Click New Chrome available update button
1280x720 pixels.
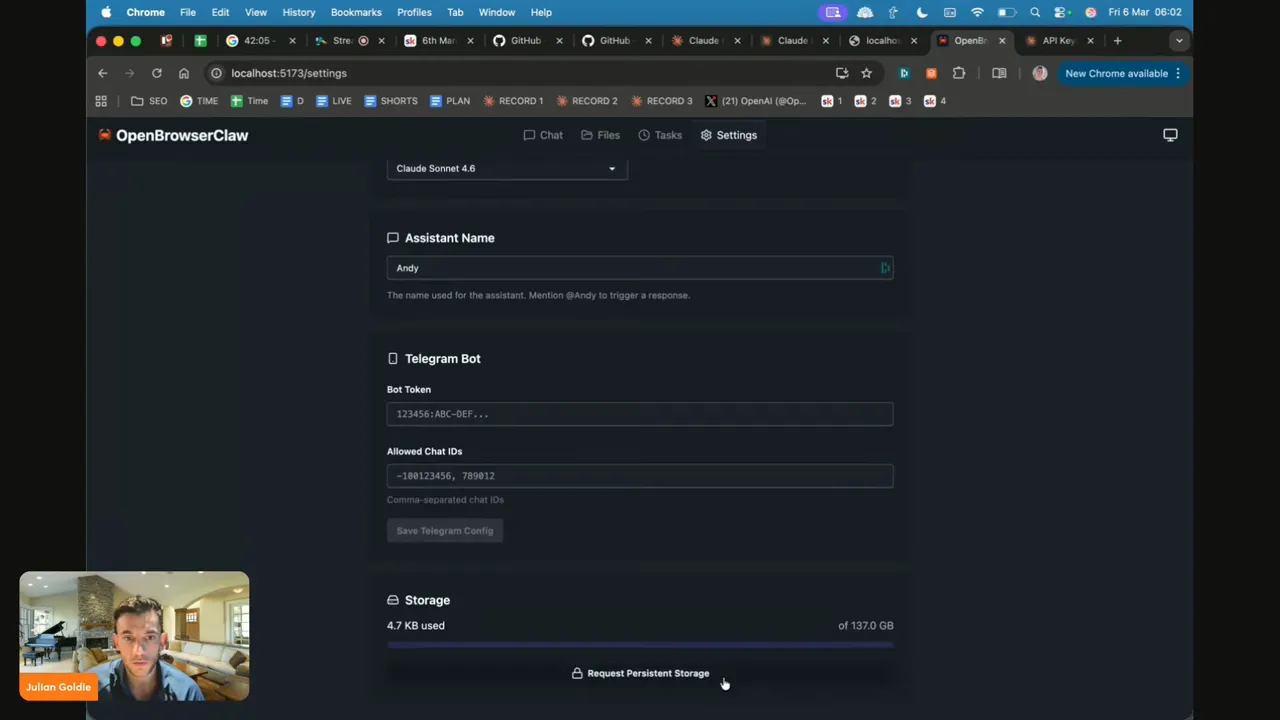tap(1123, 73)
